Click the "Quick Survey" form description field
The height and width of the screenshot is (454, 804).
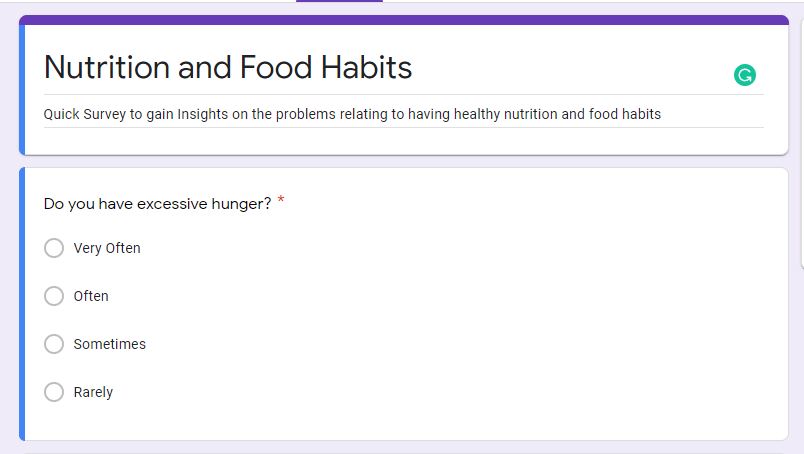[x=352, y=114]
